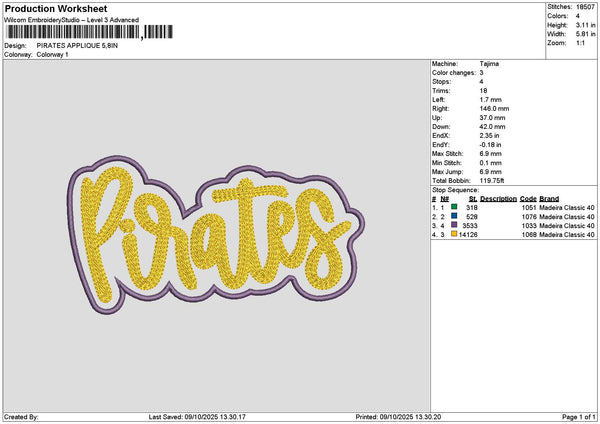Click the Machine value Tajima
Viewport: 600px width, 424px height.
point(489,64)
